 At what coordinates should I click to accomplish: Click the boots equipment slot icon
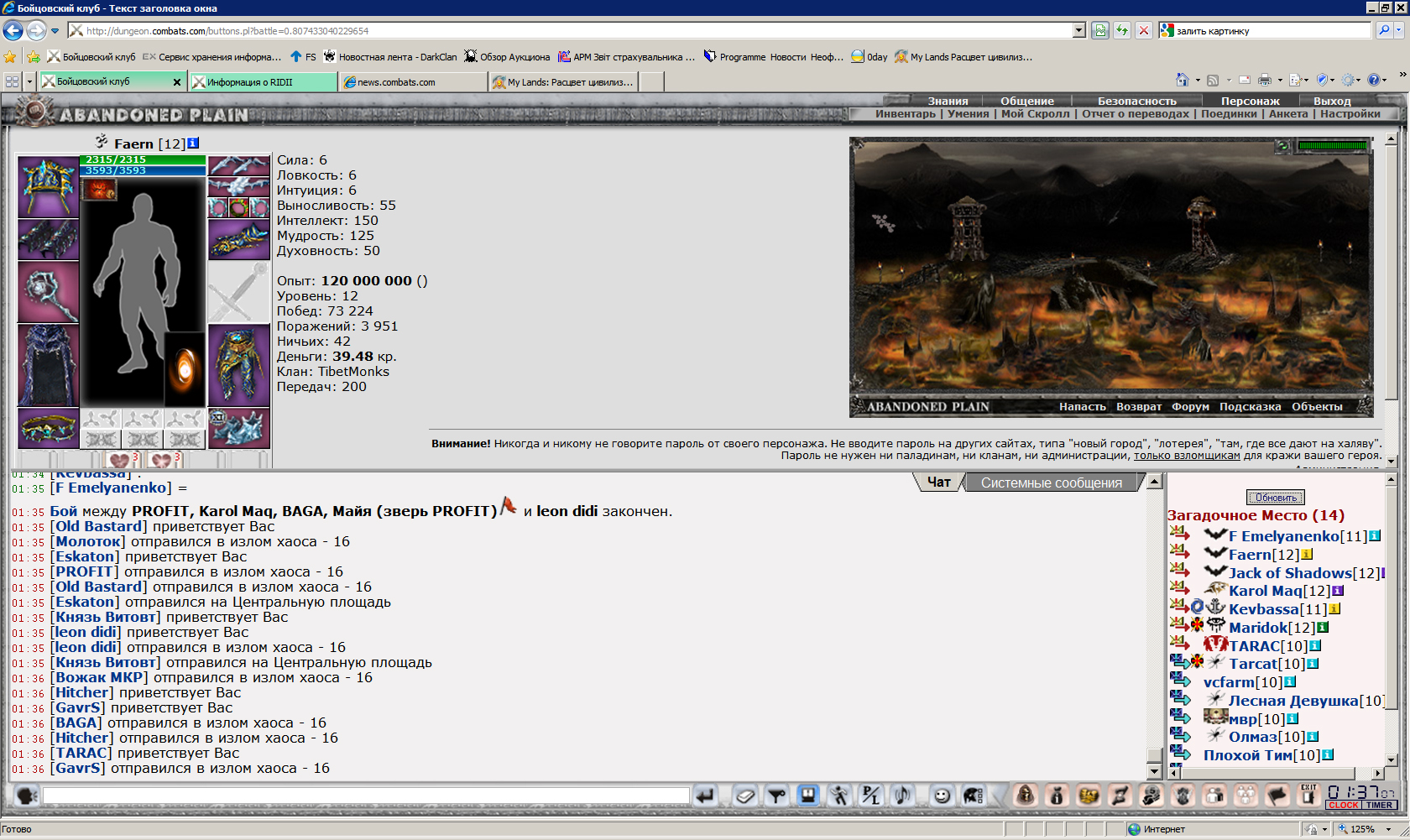coord(239,429)
